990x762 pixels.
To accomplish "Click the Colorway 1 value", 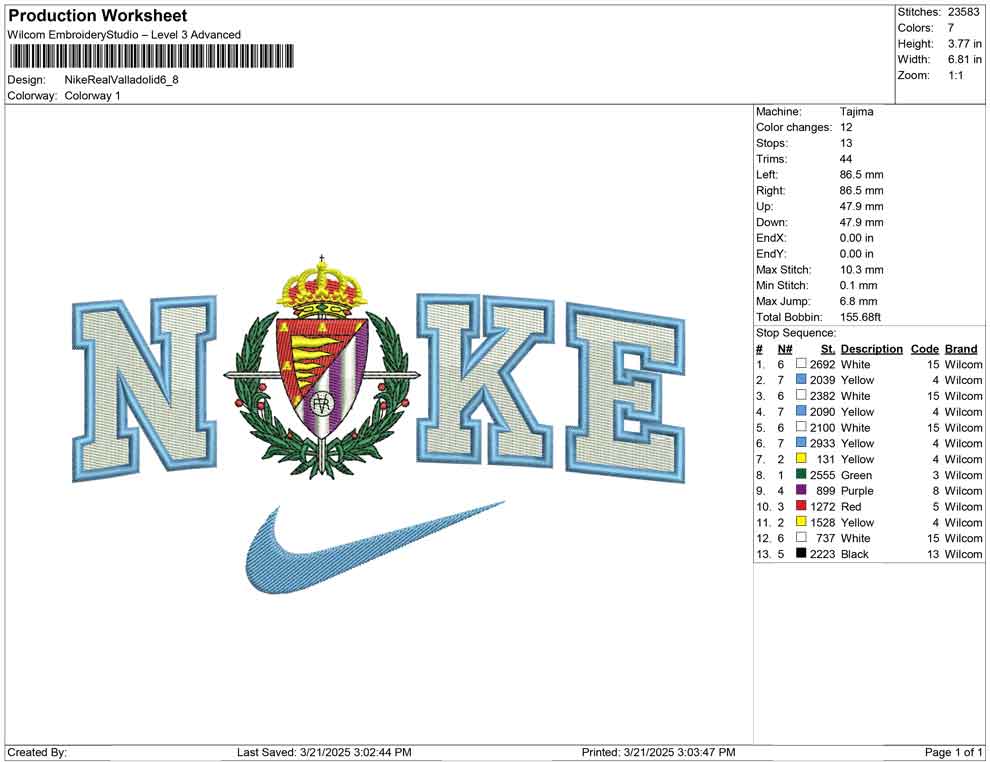I will [92, 96].
